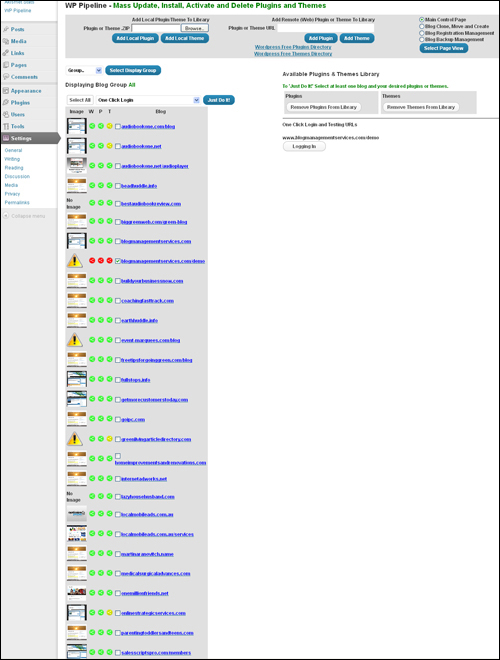
Task: Select Blog Registration Management radio button
Action: (x=421, y=33)
